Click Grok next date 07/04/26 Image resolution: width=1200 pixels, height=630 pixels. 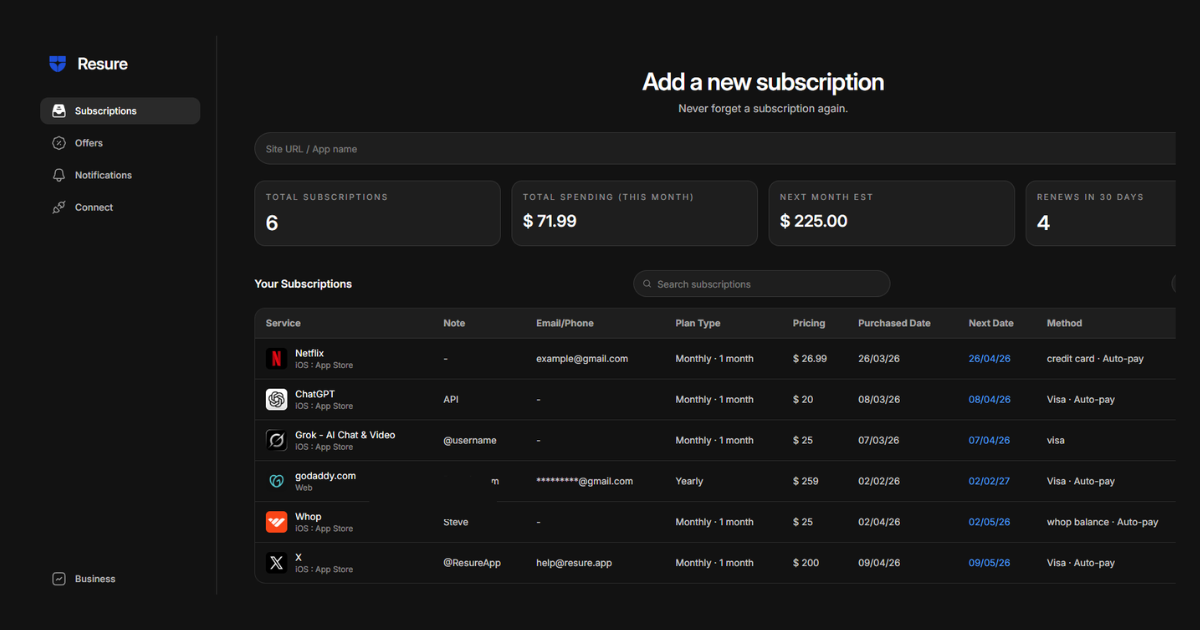click(990, 440)
